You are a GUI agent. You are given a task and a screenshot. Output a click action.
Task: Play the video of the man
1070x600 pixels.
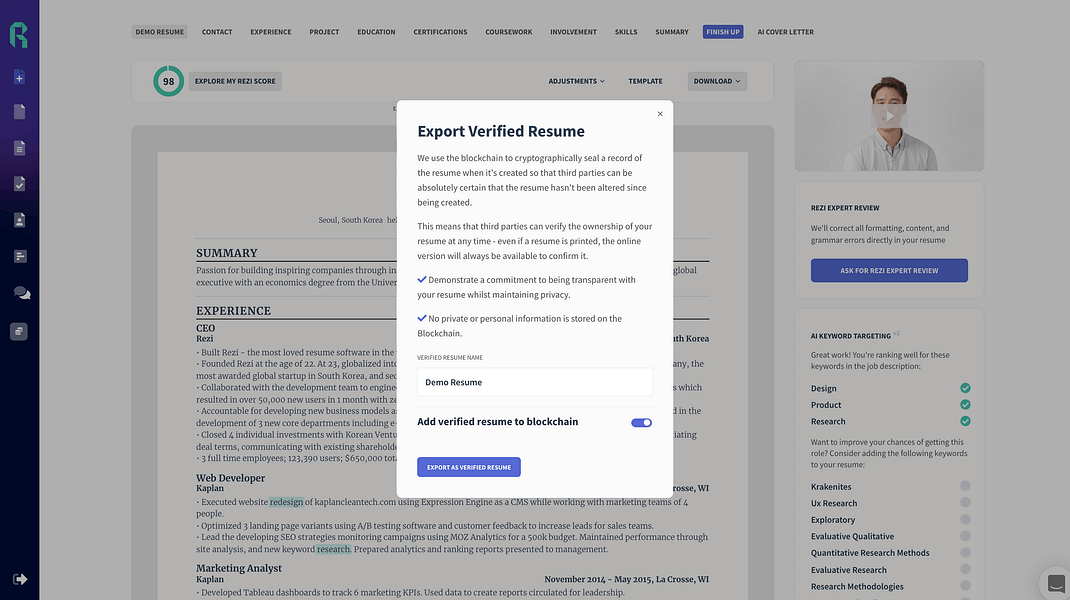pyautogui.click(x=888, y=116)
